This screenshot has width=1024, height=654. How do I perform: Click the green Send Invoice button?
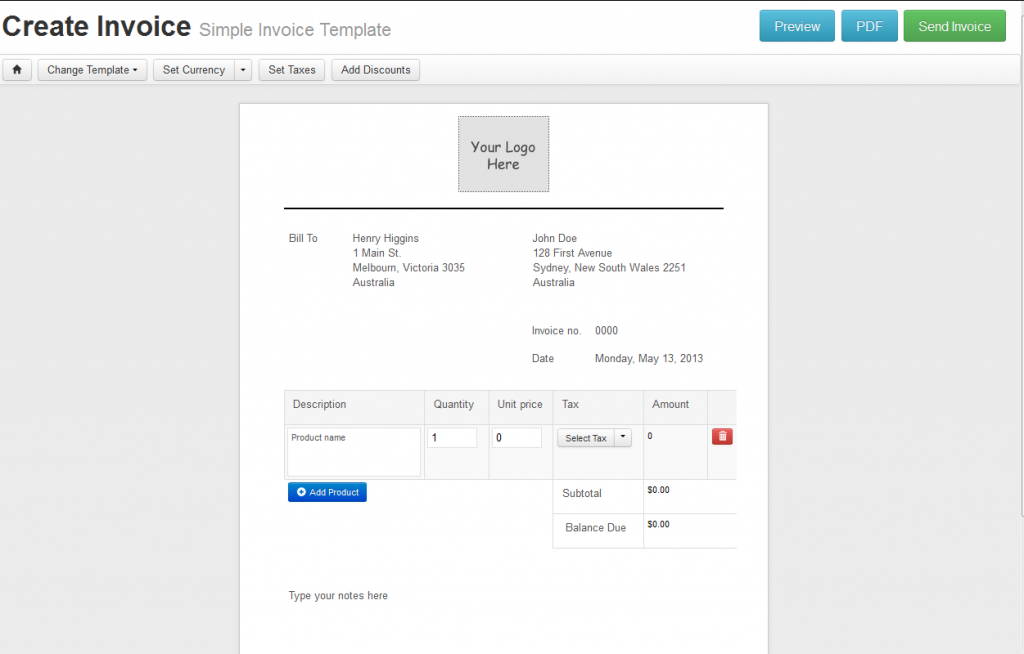tap(954, 26)
